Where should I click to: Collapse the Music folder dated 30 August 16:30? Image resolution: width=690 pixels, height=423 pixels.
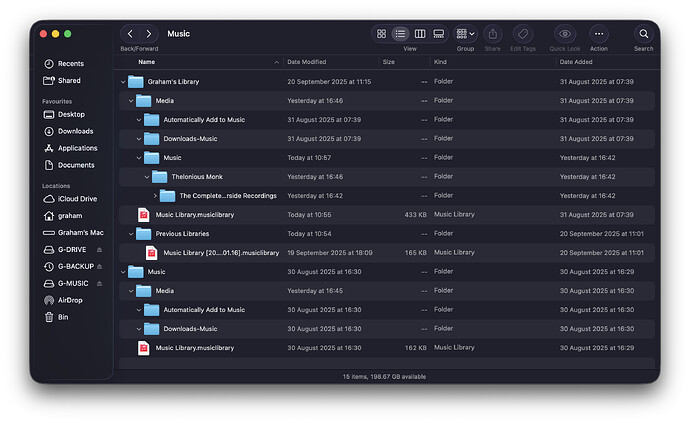click(x=123, y=272)
